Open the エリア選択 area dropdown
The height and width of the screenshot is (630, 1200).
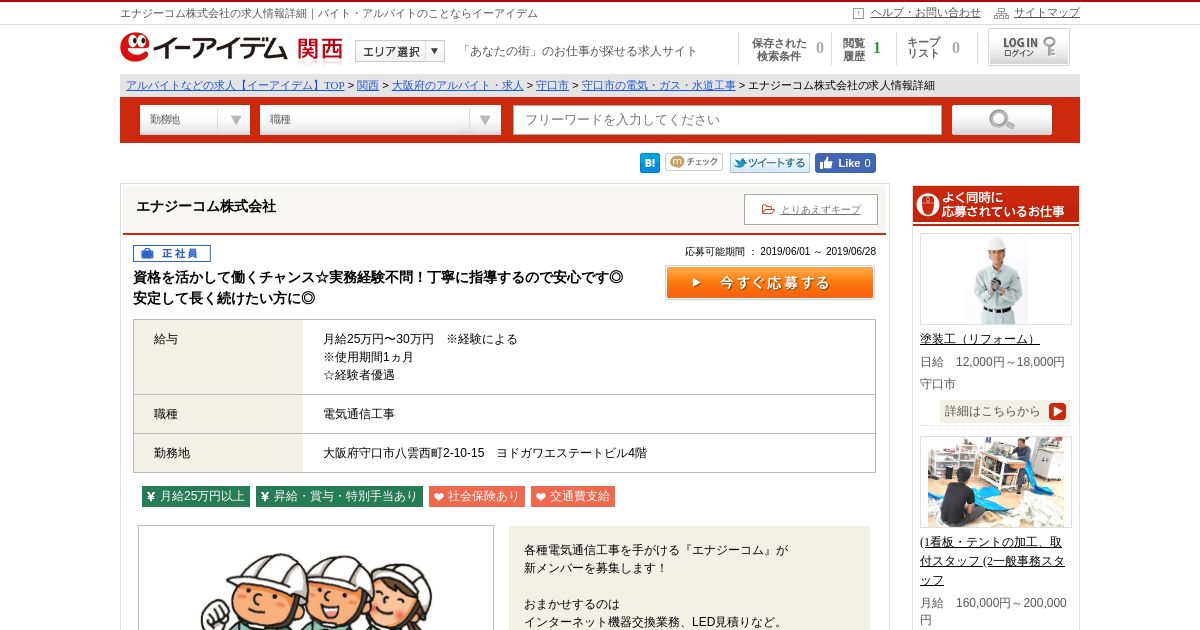(400, 51)
